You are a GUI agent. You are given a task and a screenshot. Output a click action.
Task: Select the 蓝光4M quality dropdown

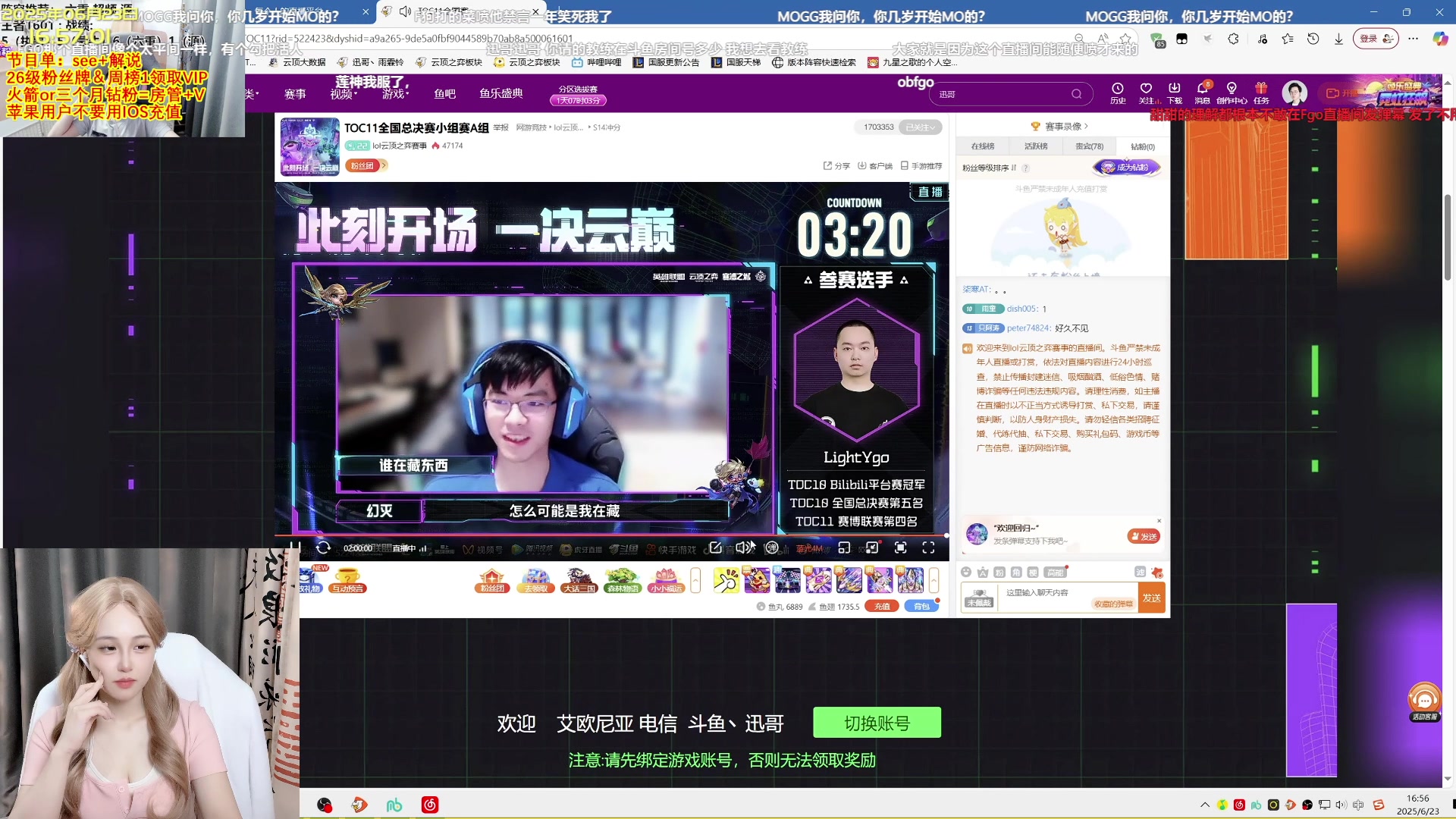point(809,548)
